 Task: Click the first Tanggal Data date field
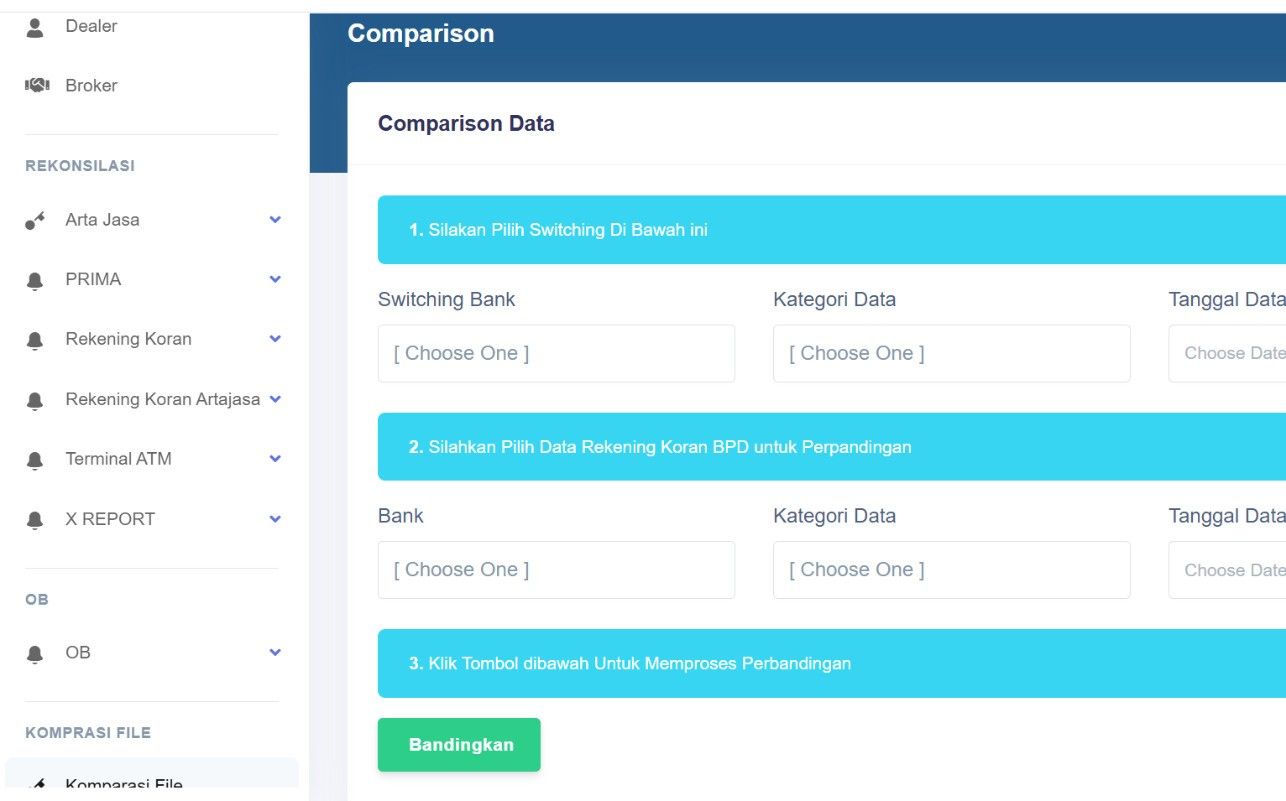tap(1227, 353)
